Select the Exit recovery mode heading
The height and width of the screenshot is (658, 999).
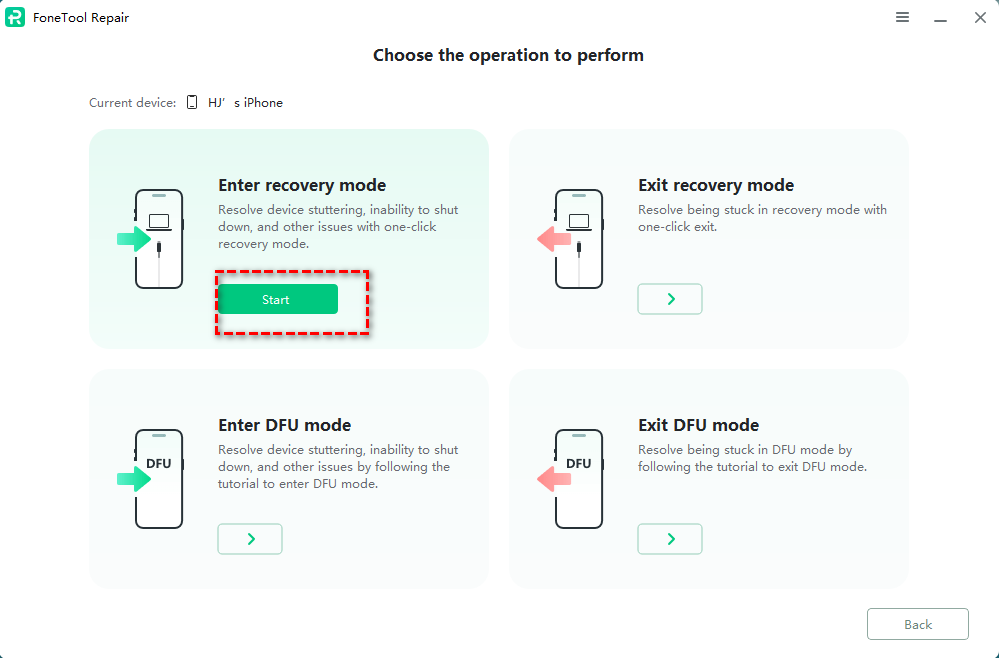click(716, 185)
